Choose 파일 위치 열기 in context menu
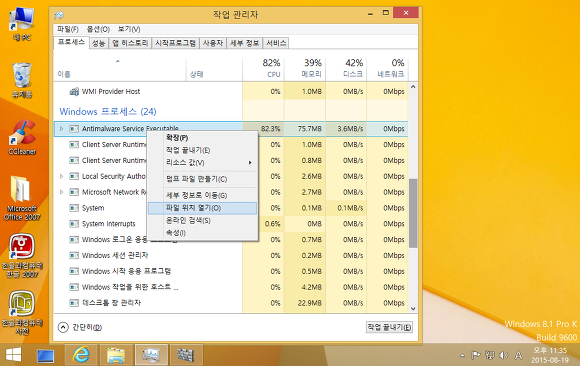Viewport: 580px width, 366px height. pos(202,208)
